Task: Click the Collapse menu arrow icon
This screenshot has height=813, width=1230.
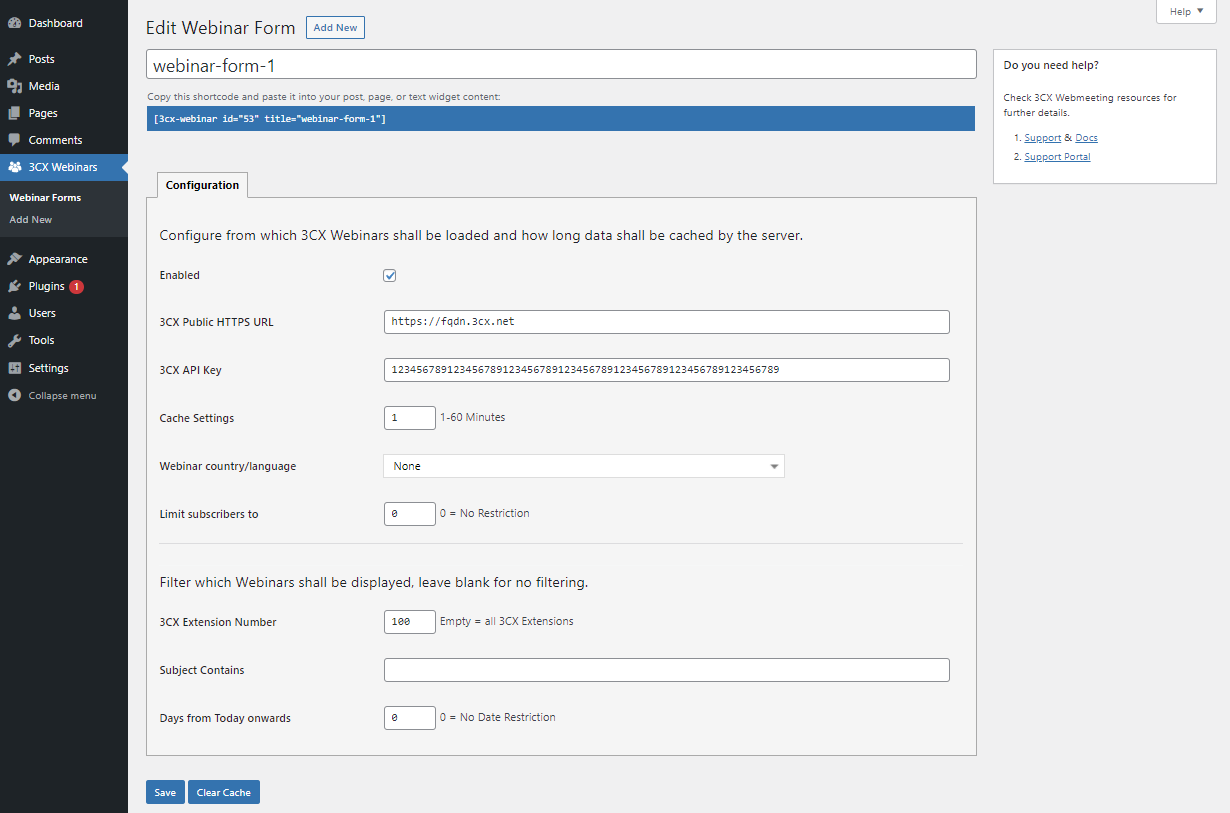Action: pyautogui.click(x=14, y=395)
